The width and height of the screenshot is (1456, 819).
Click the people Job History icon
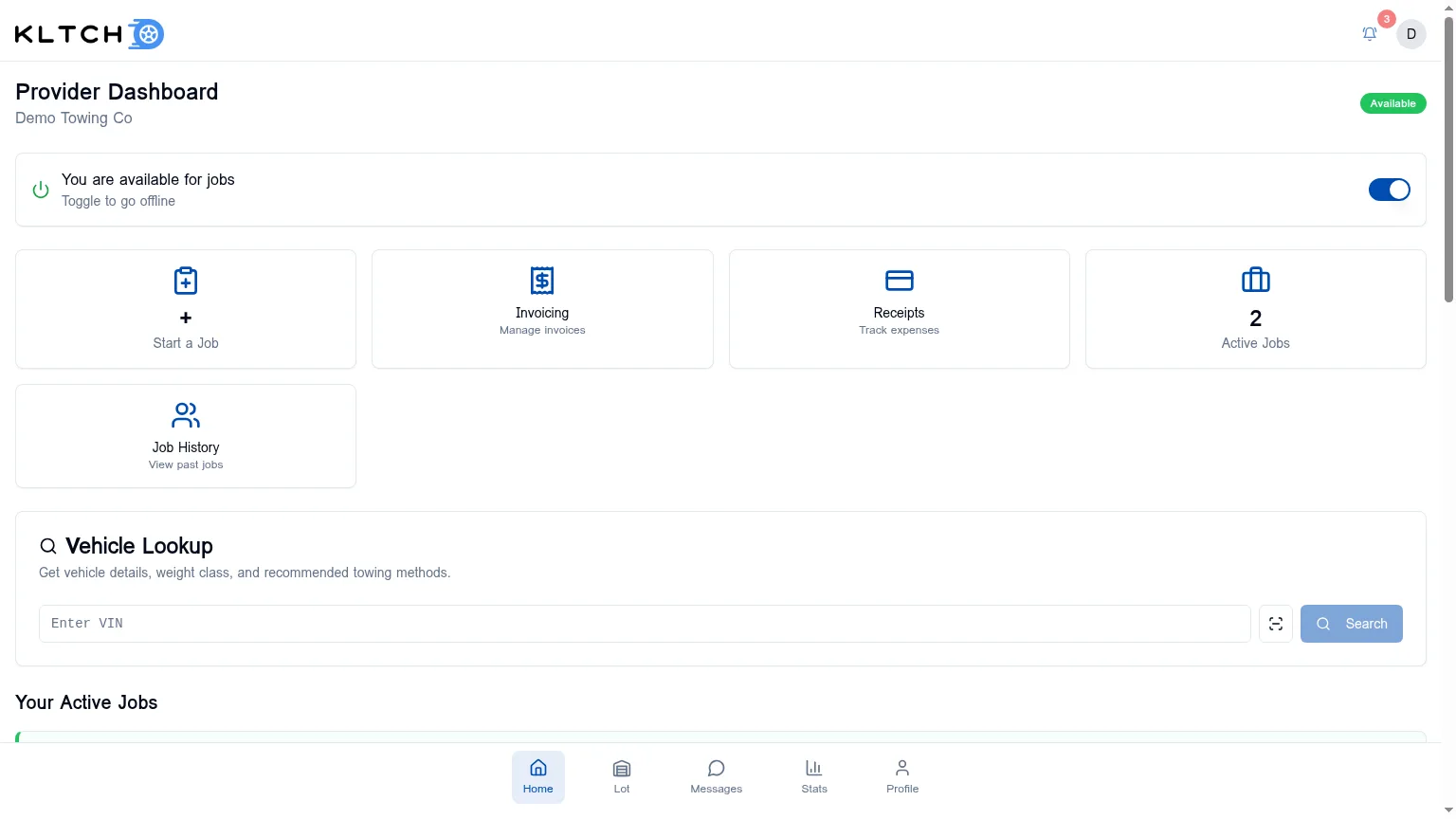point(186,415)
